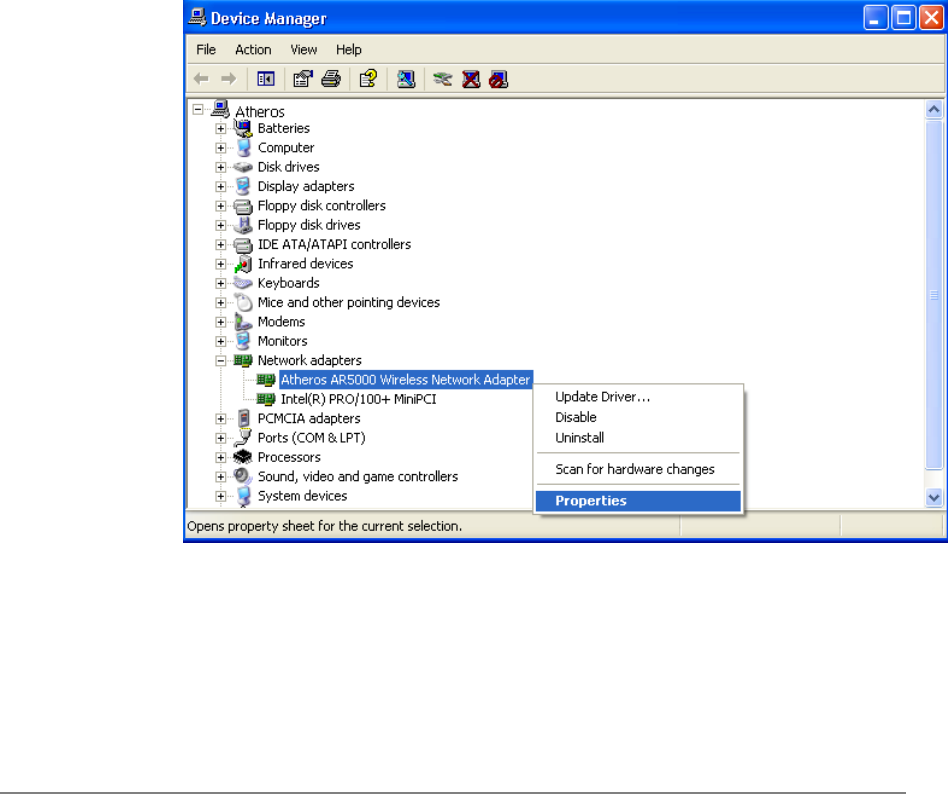The image size is (948, 794).
Task: Click the Help toolbar icon
Action: coord(368,79)
